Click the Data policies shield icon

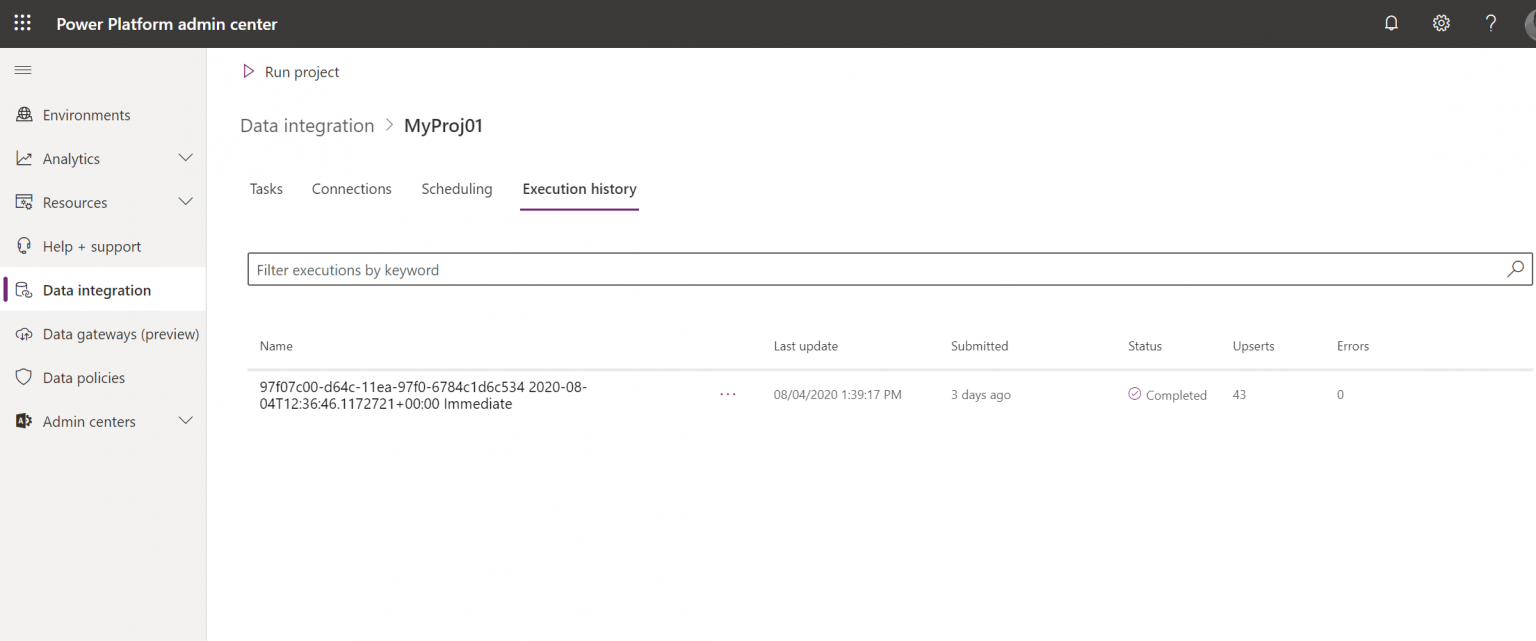tap(22, 377)
